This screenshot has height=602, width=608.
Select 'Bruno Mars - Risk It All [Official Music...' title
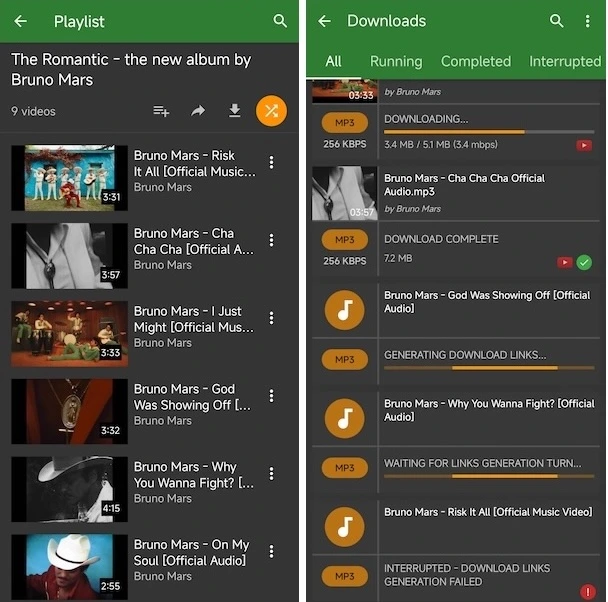(x=195, y=163)
